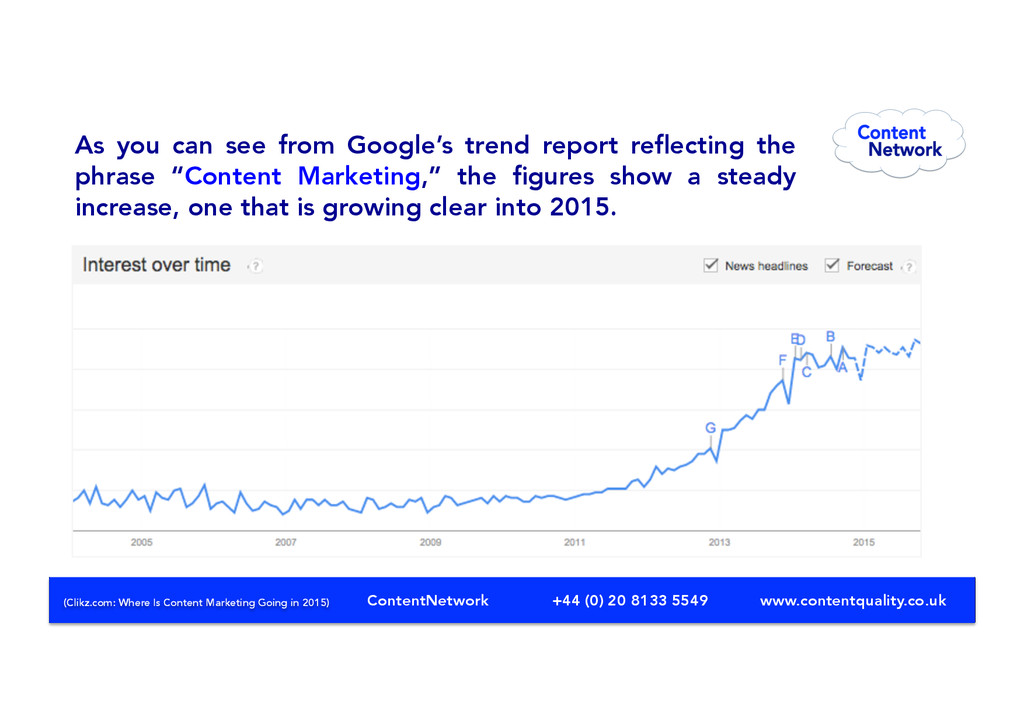Select news headline marker A

pyautogui.click(x=842, y=368)
